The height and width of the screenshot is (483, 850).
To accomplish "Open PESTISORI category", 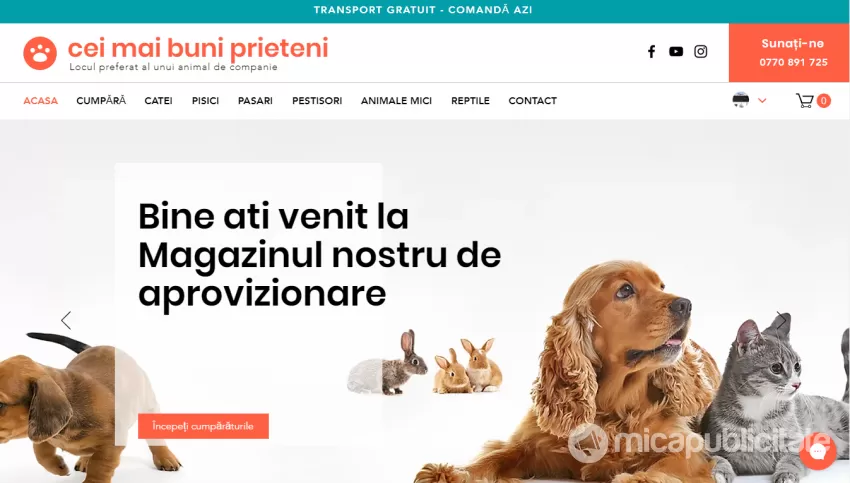I will coord(317,101).
